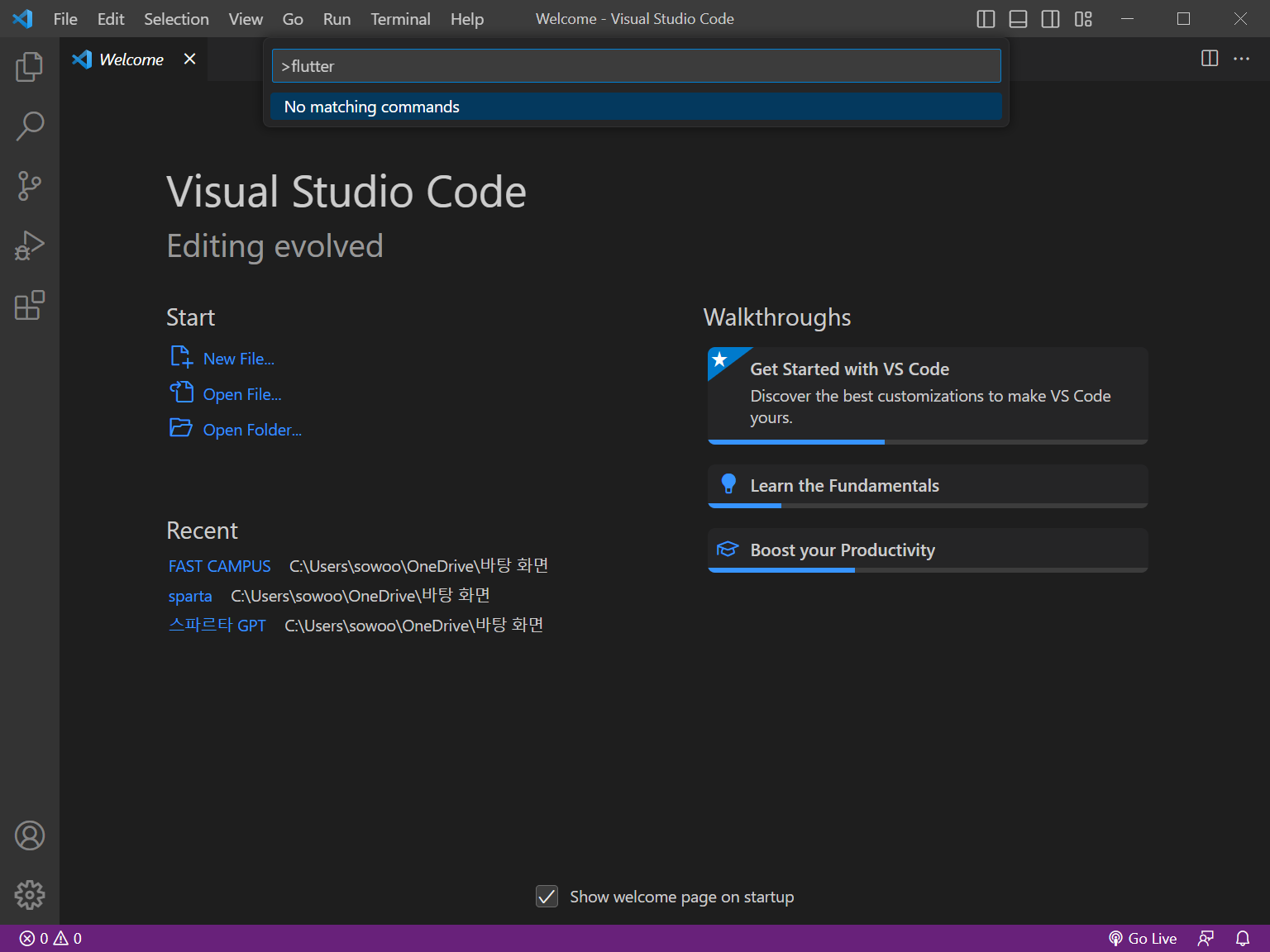Screen dimensions: 1270x952
Task: Click the New File... link
Action: 239,359
